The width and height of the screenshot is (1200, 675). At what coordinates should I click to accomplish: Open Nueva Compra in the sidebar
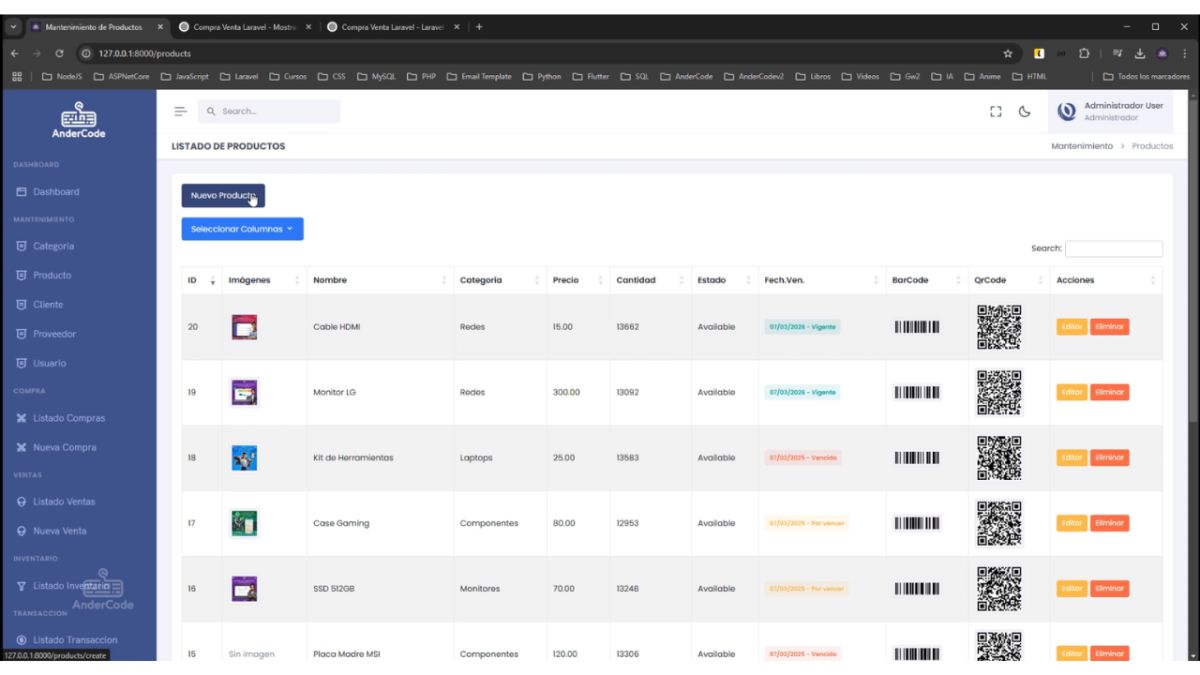(64, 448)
